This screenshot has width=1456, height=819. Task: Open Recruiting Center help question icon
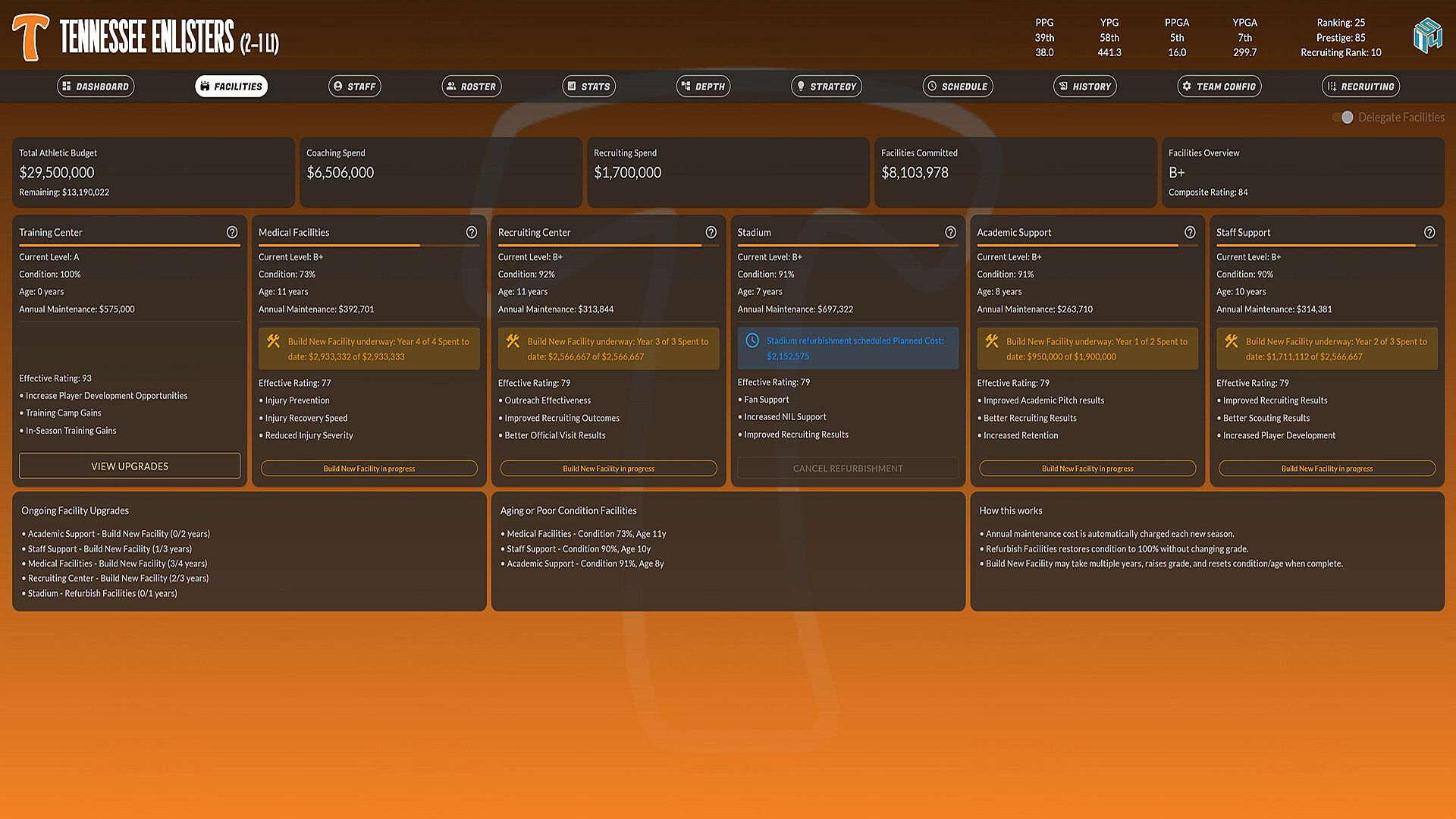(x=711, y=232)
